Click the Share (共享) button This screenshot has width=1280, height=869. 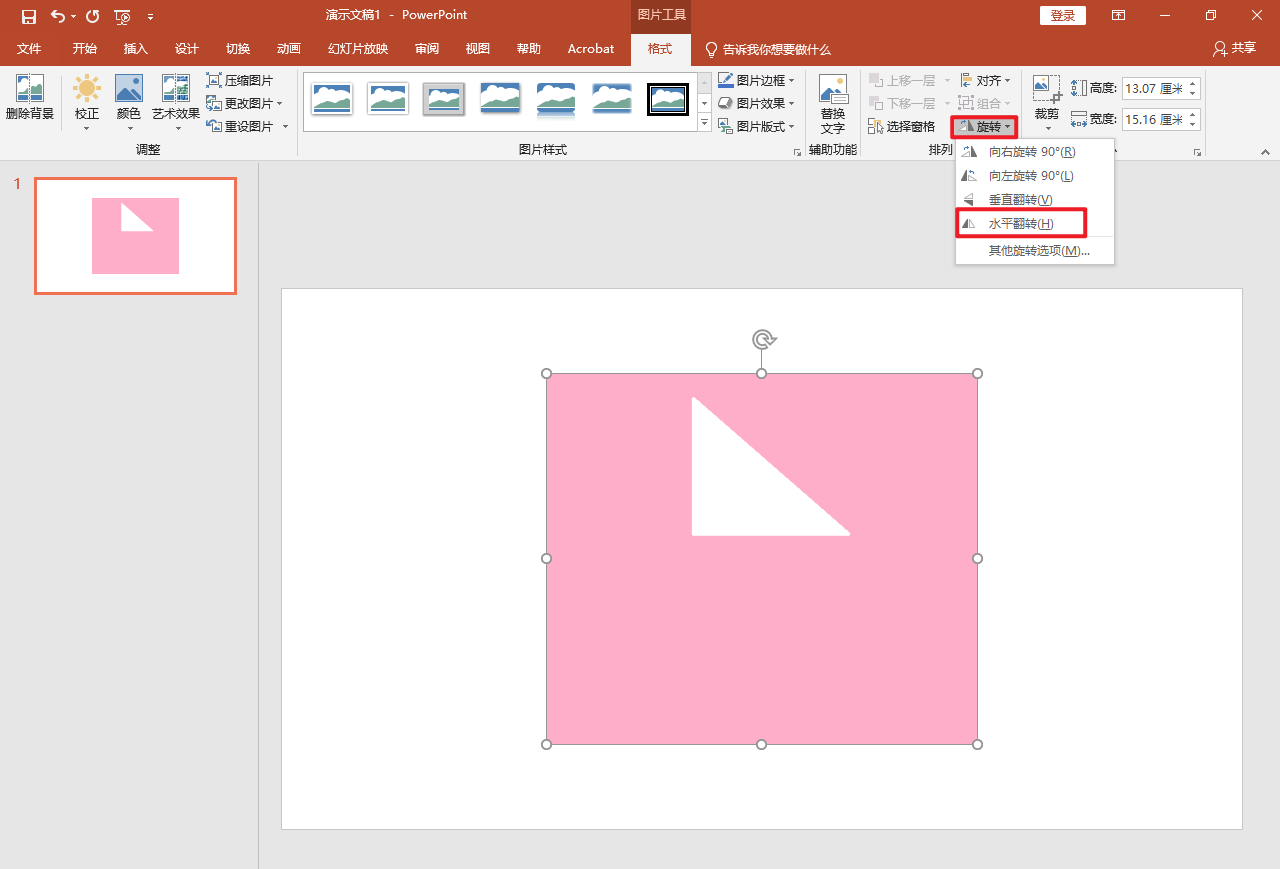coord(1235,48)
